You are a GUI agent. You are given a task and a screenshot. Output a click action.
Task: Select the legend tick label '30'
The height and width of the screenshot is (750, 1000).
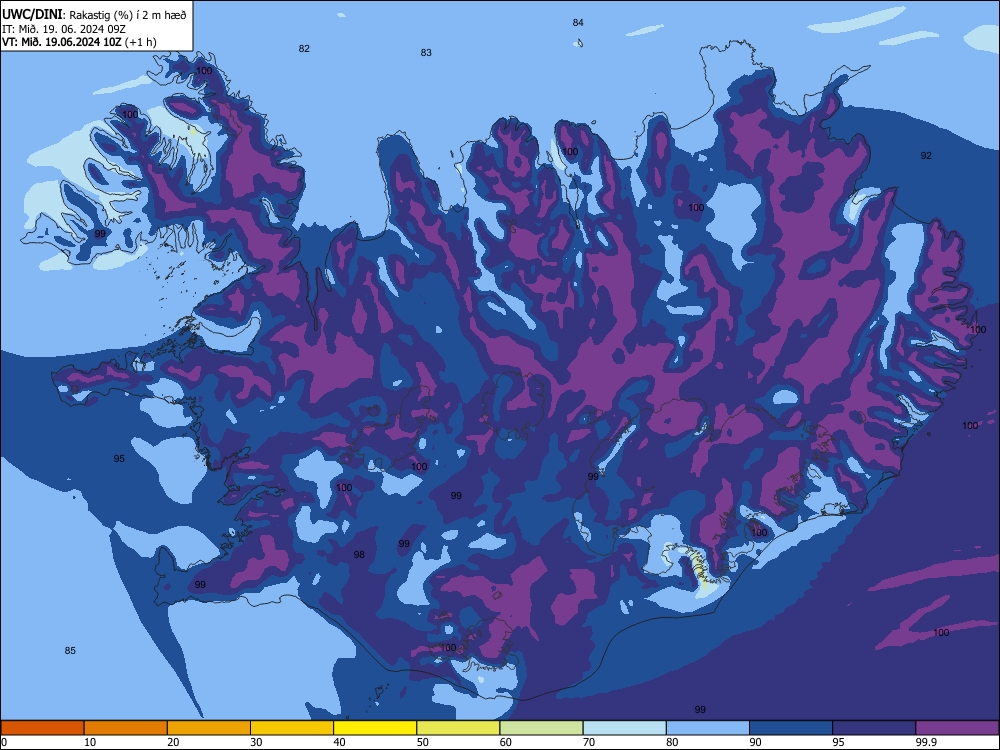[x=256, y=742]
